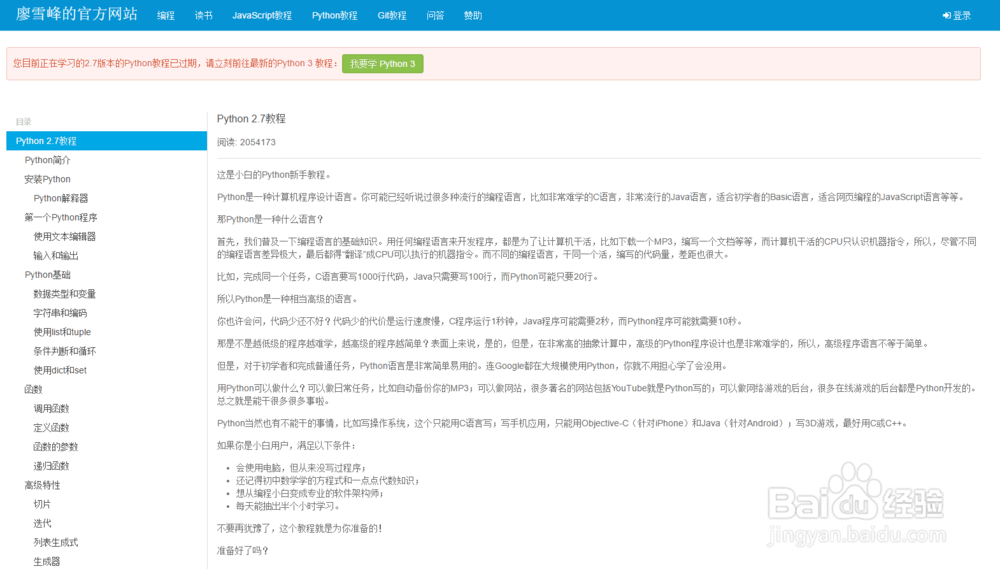Go to JavaScript教程 in the navbar

click(x=261, y=15)
